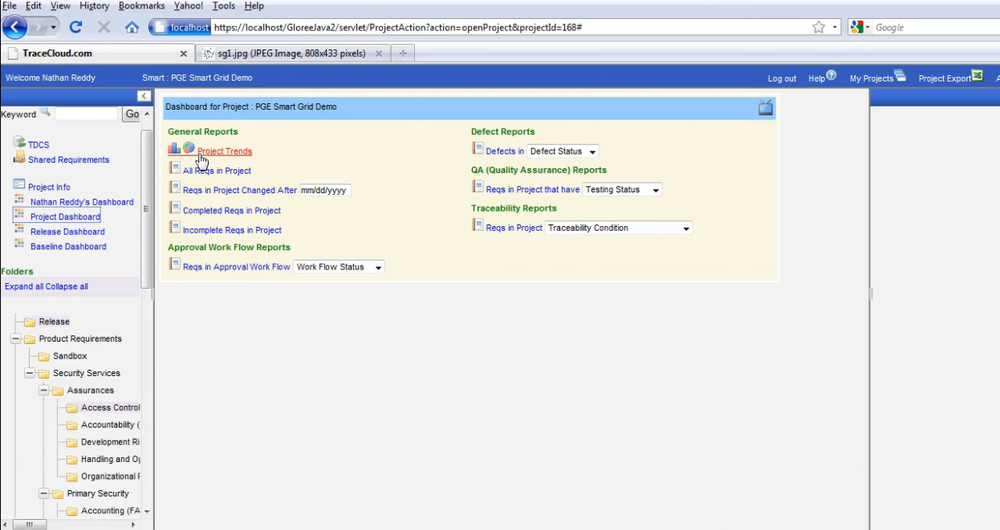Click the Shared Requirements icon

click(19, 157)
